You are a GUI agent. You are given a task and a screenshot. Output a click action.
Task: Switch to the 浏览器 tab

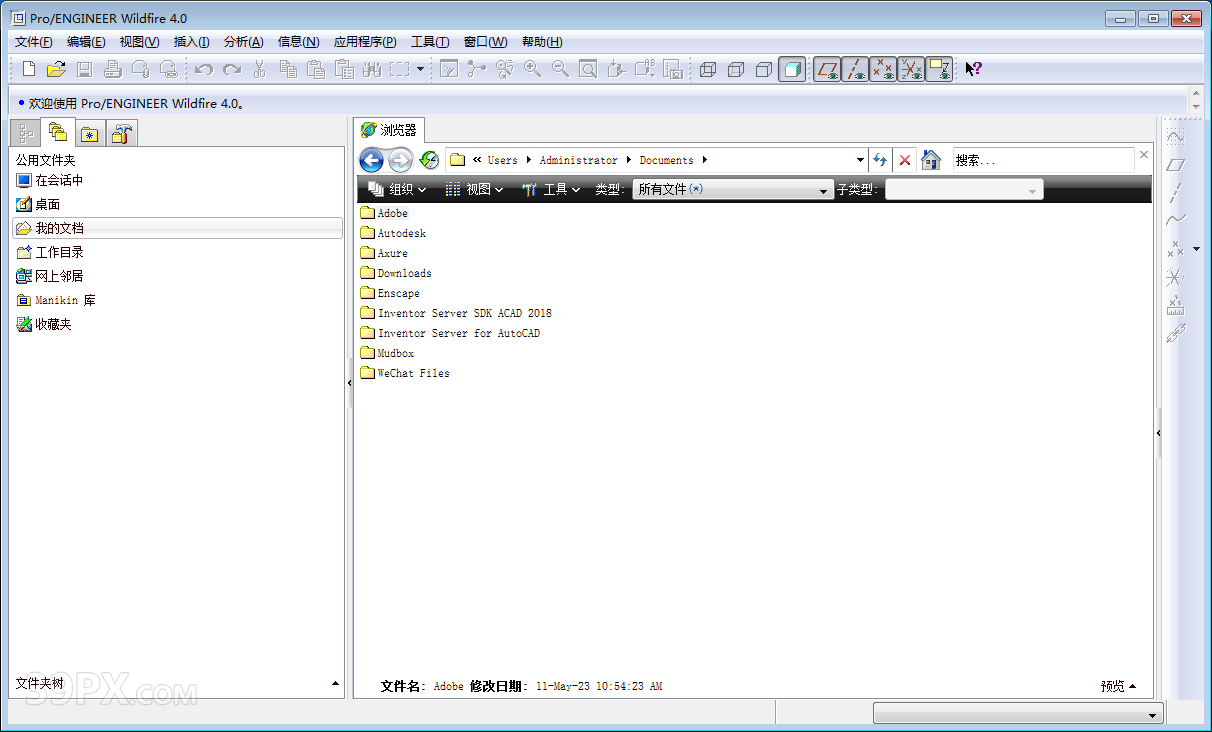pyautogui.click(x=389, y=130)
